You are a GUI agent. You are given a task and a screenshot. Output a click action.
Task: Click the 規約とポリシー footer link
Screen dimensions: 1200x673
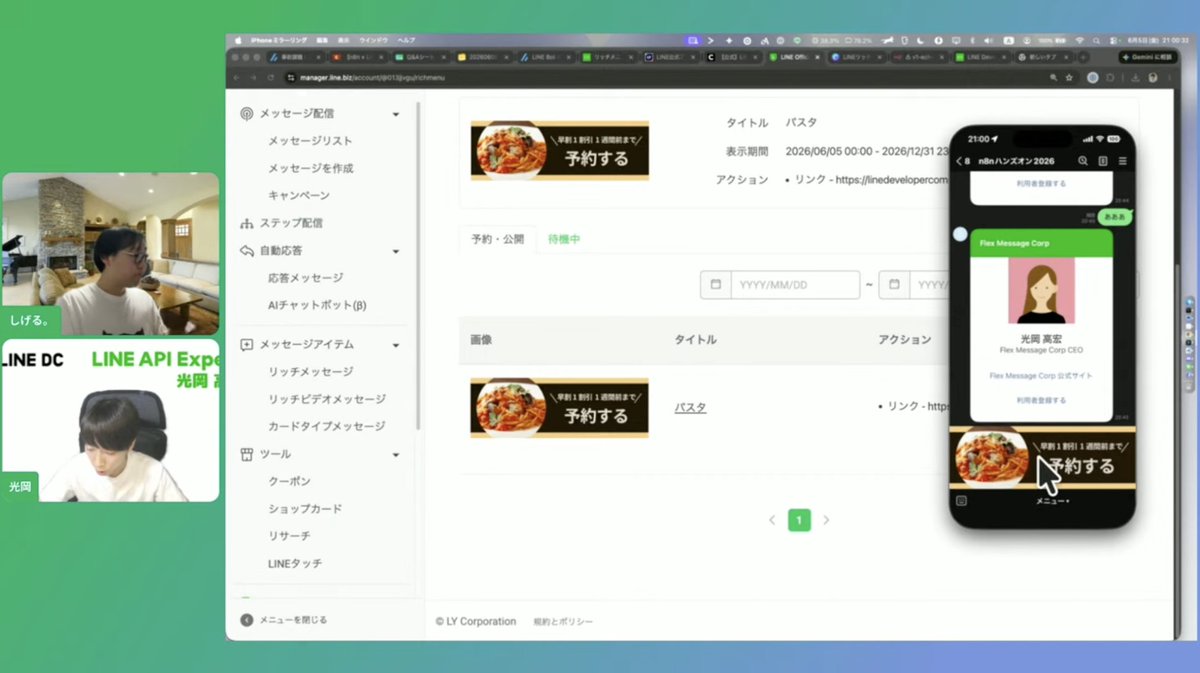[563, 622]
